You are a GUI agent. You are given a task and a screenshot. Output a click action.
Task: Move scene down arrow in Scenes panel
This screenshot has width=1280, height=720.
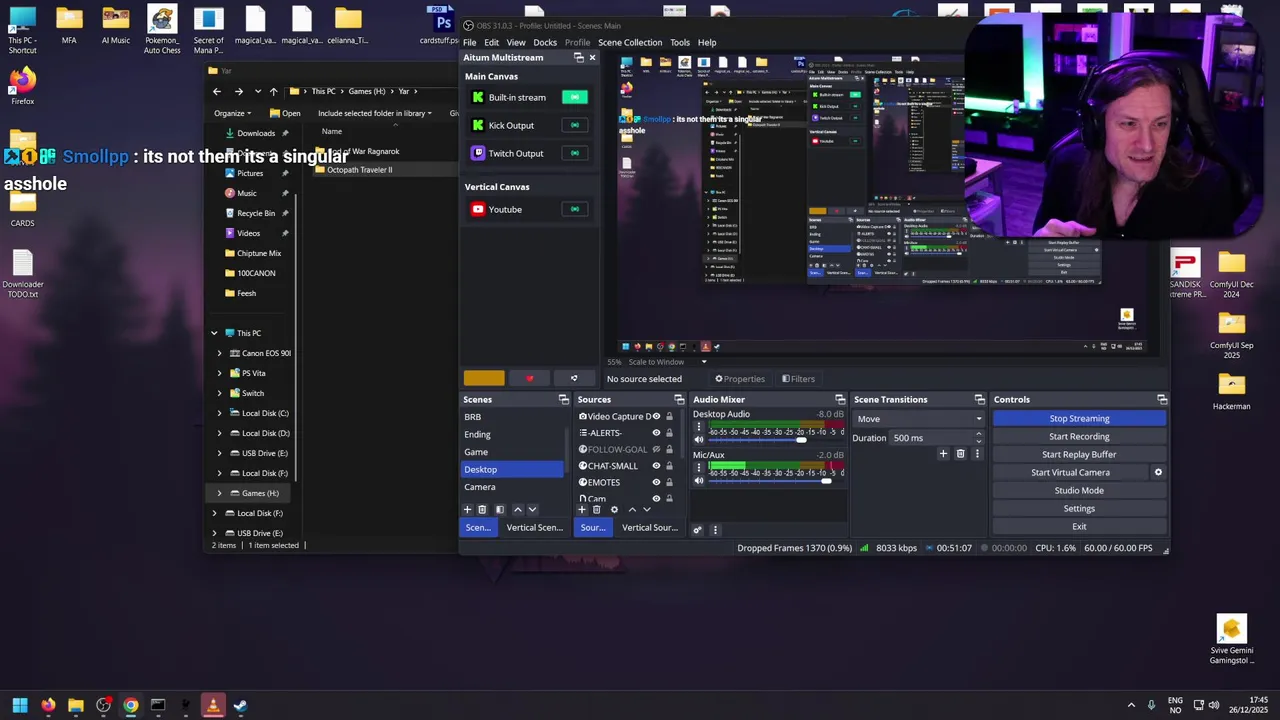[x=532, y=509]
